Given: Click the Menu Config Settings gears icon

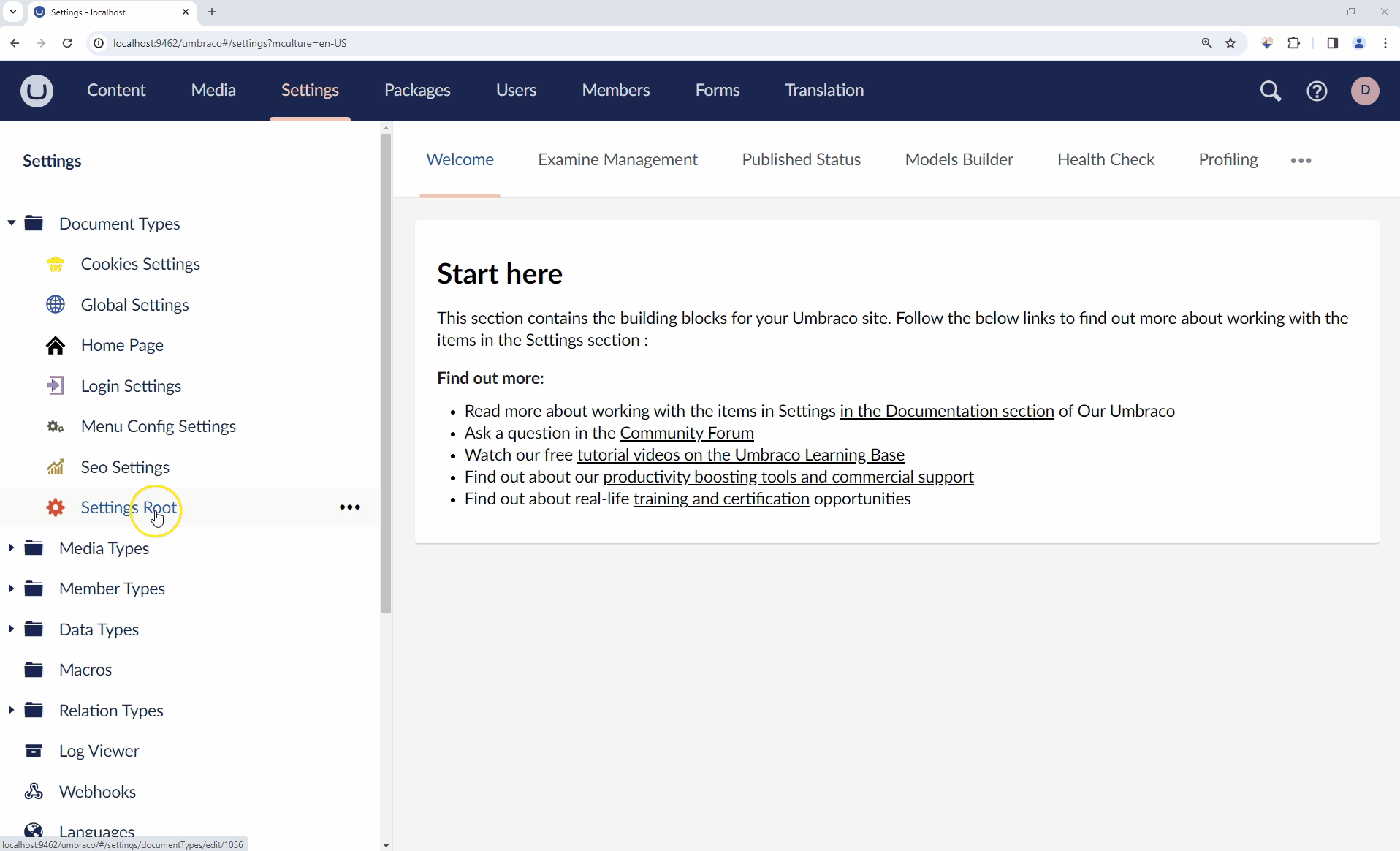Looking at the screenshot, I should pos(56,426).
